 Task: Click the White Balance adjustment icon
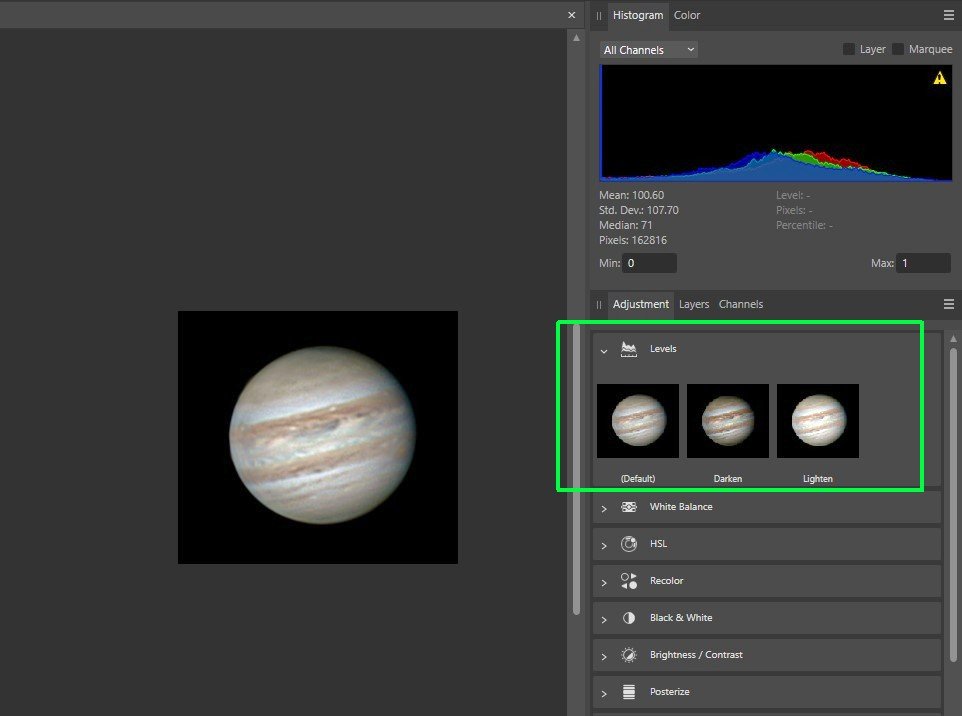(x=629, y=507)
